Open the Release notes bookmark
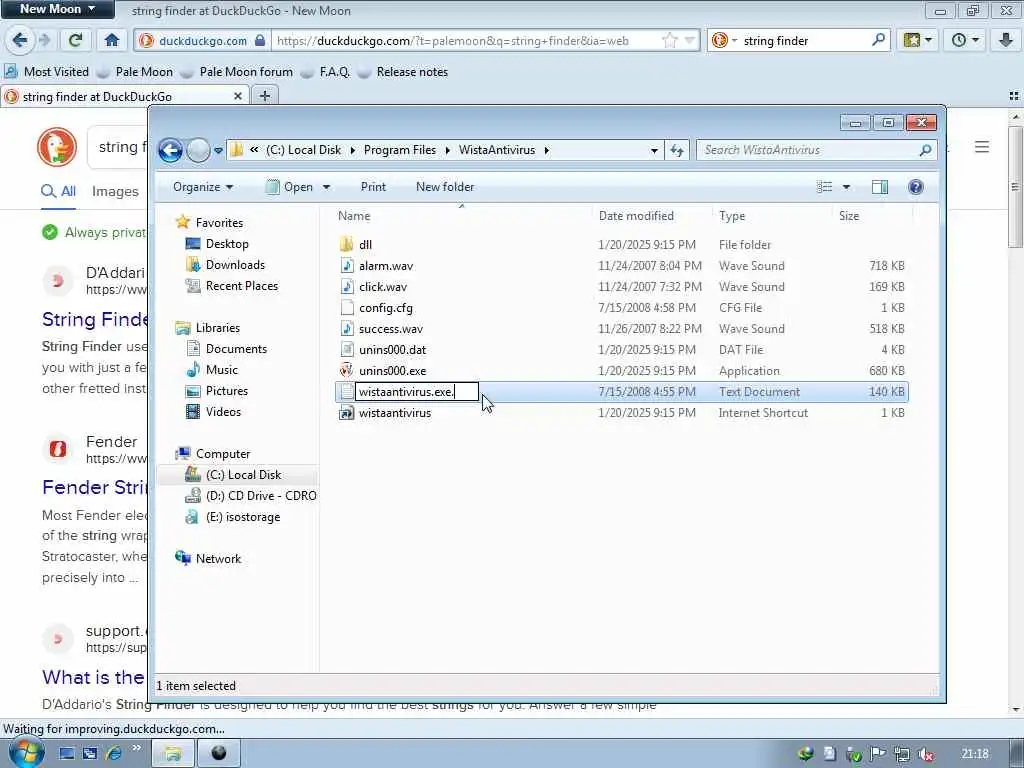 coord(403,72)
